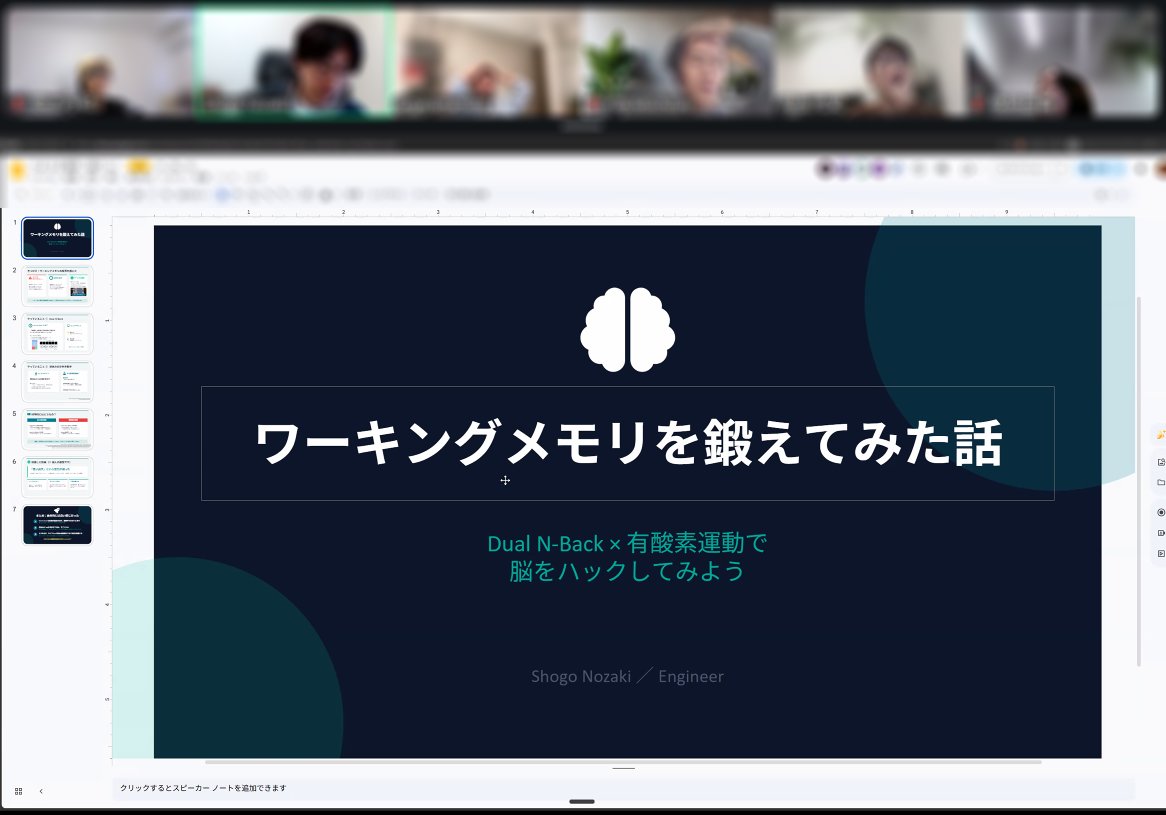Select slide 7 dark thumbnail in the filmstrip
This screenshot has width=1166, height=815.
(57, 525)
